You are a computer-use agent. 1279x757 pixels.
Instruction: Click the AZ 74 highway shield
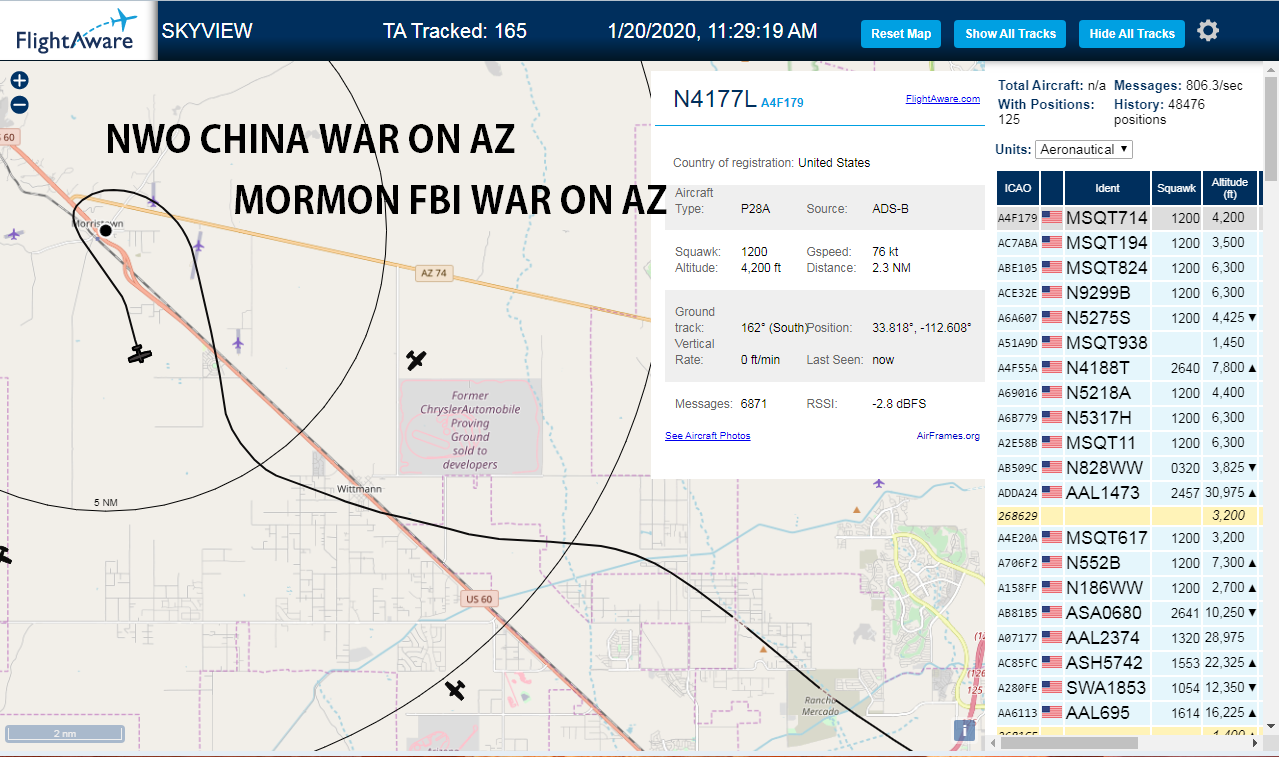432,272
